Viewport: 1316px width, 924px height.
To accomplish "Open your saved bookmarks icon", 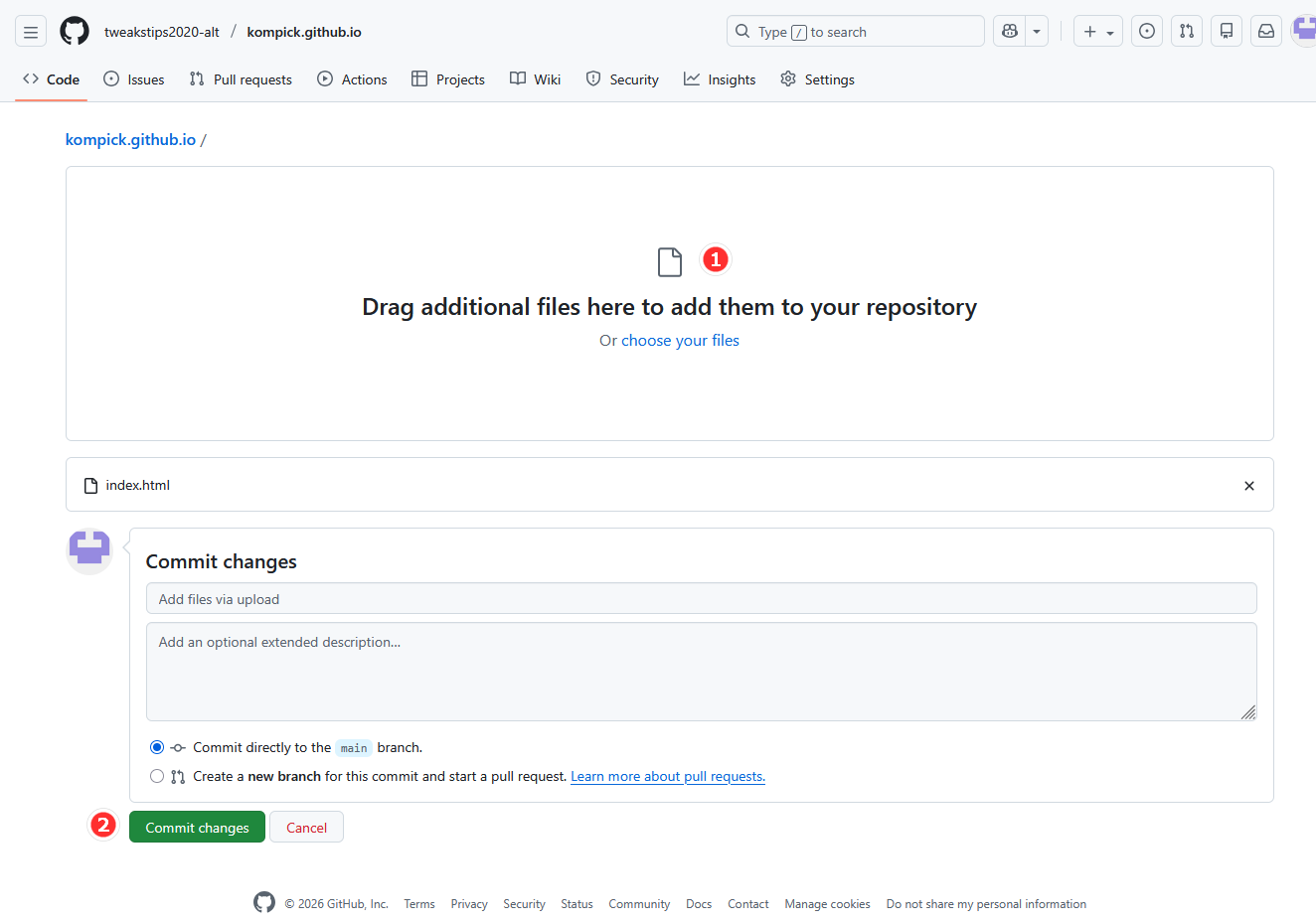I will tap(1226, 31).
